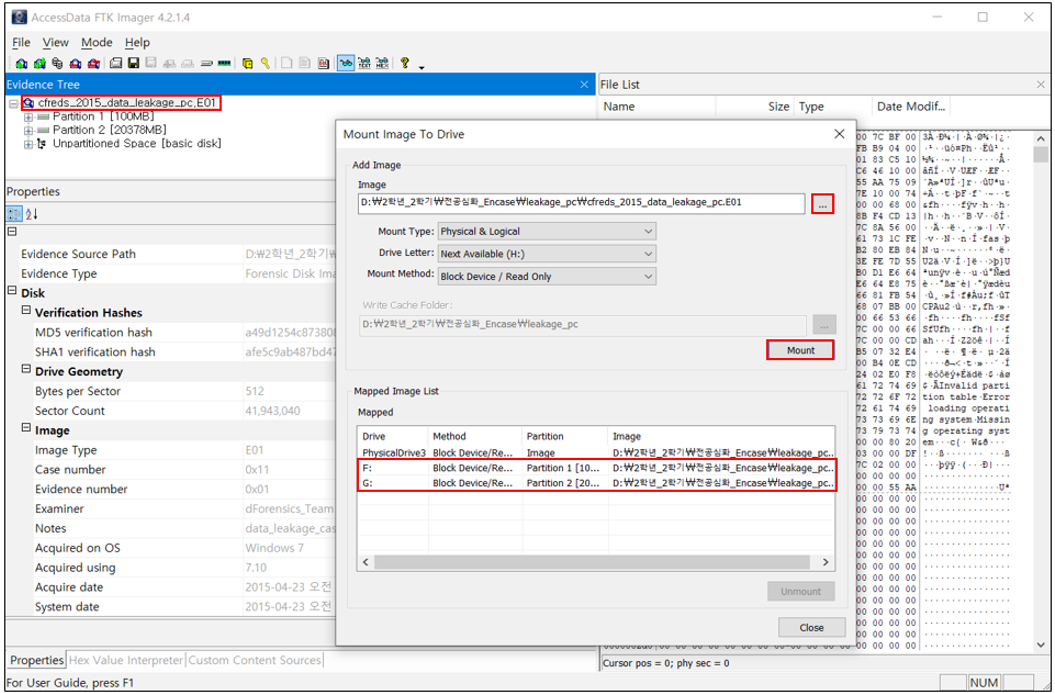This screenshot has height=693, width=1055.
Task: Close Mount Image To Drive dialog with X
Action: tap(839, 134)
